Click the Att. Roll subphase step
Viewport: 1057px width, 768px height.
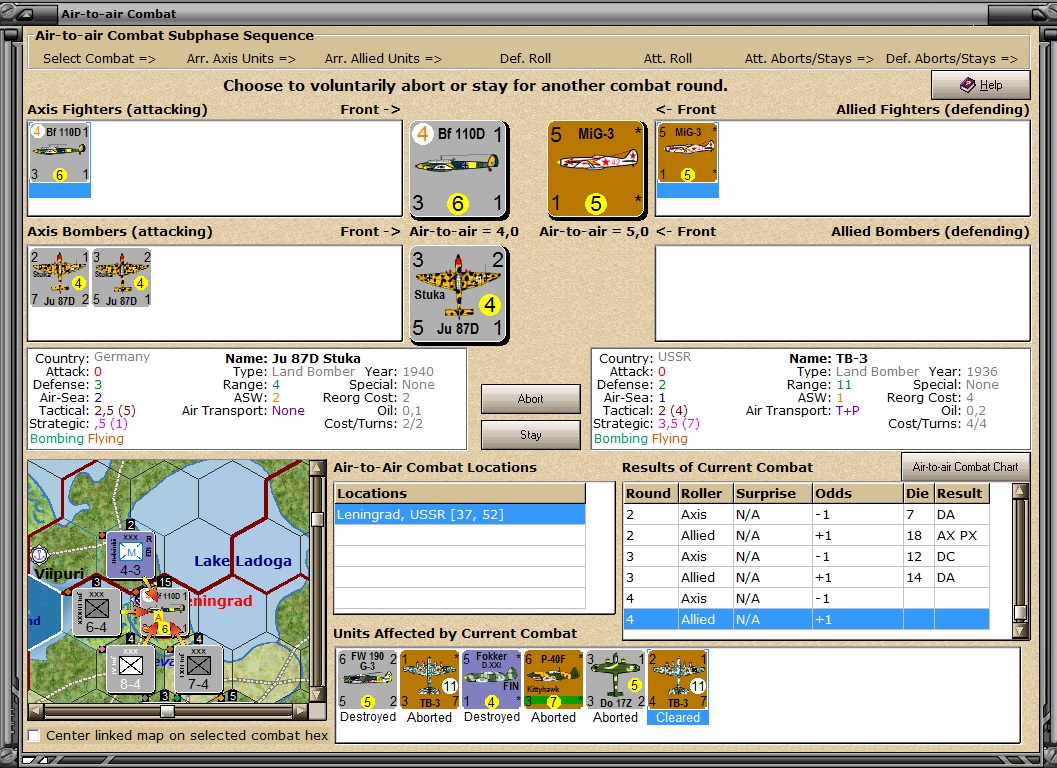tap(667, 59)
